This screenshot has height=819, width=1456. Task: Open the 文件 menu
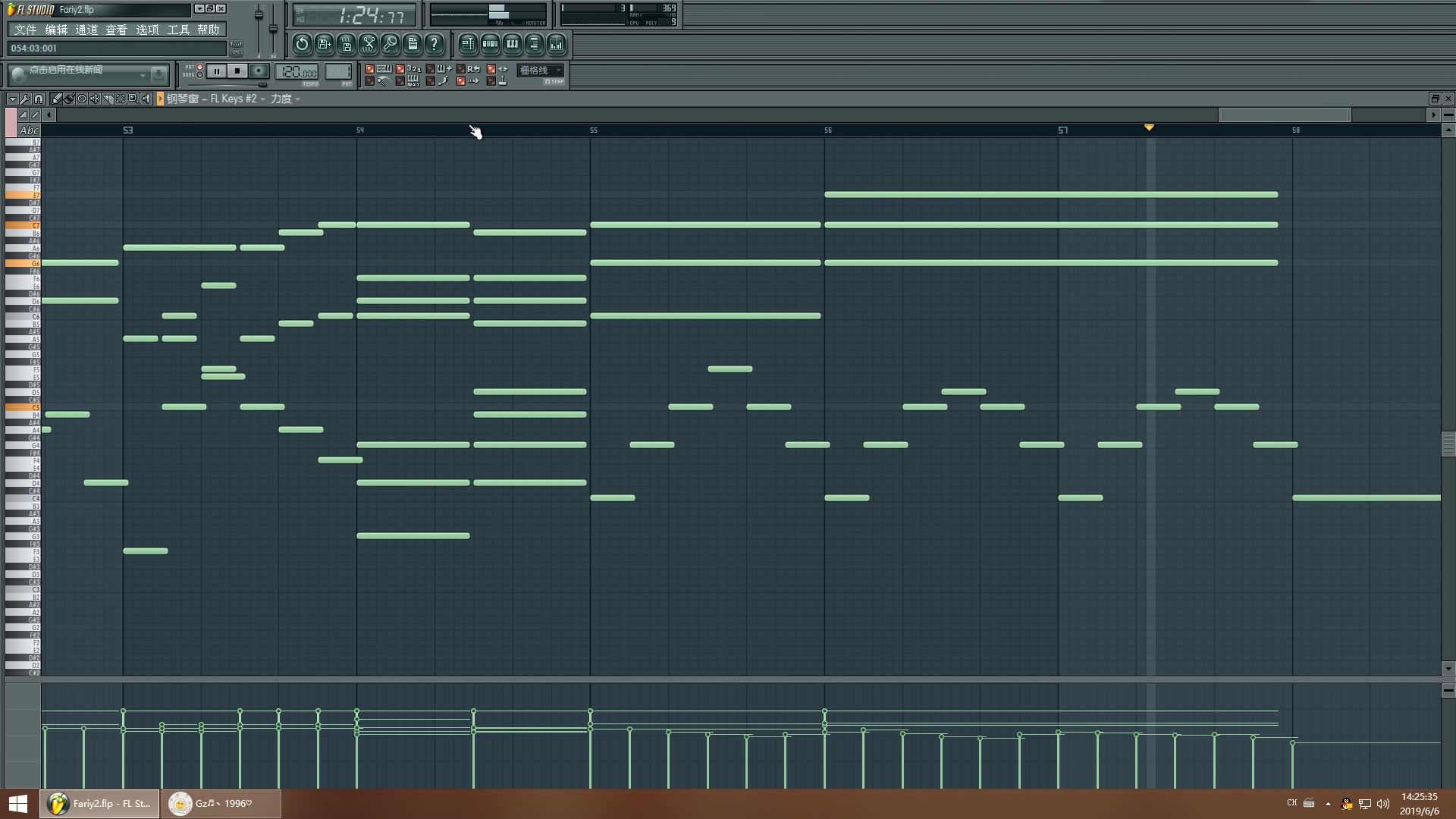(25, 30)
